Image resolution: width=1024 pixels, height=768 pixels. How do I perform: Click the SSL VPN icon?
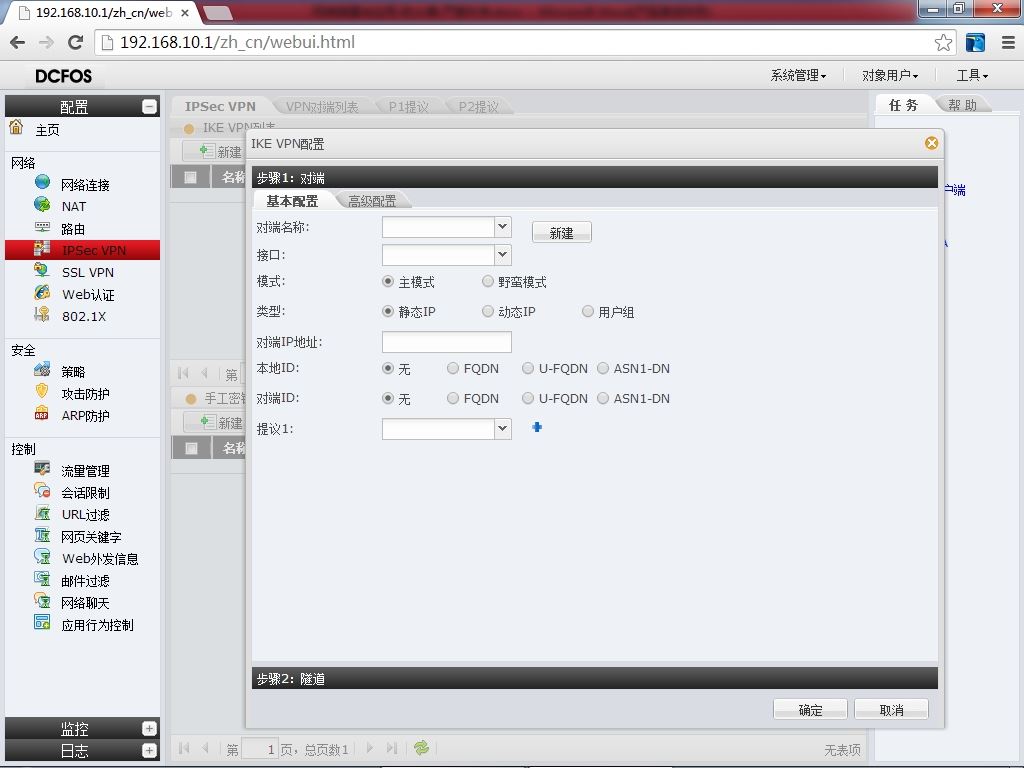point(42,270)
